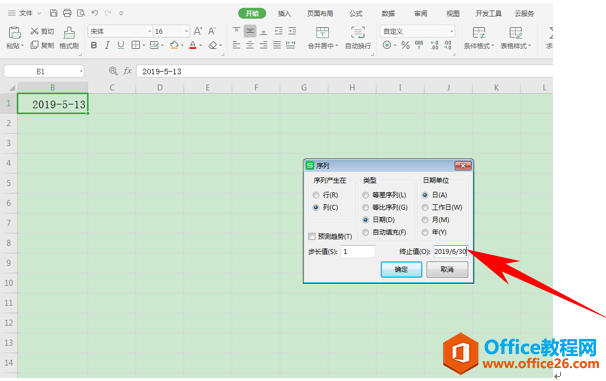This screenshot has height=381, width=606.
Task: Open the font size dropdown showing 16
Action: (186, 31)
